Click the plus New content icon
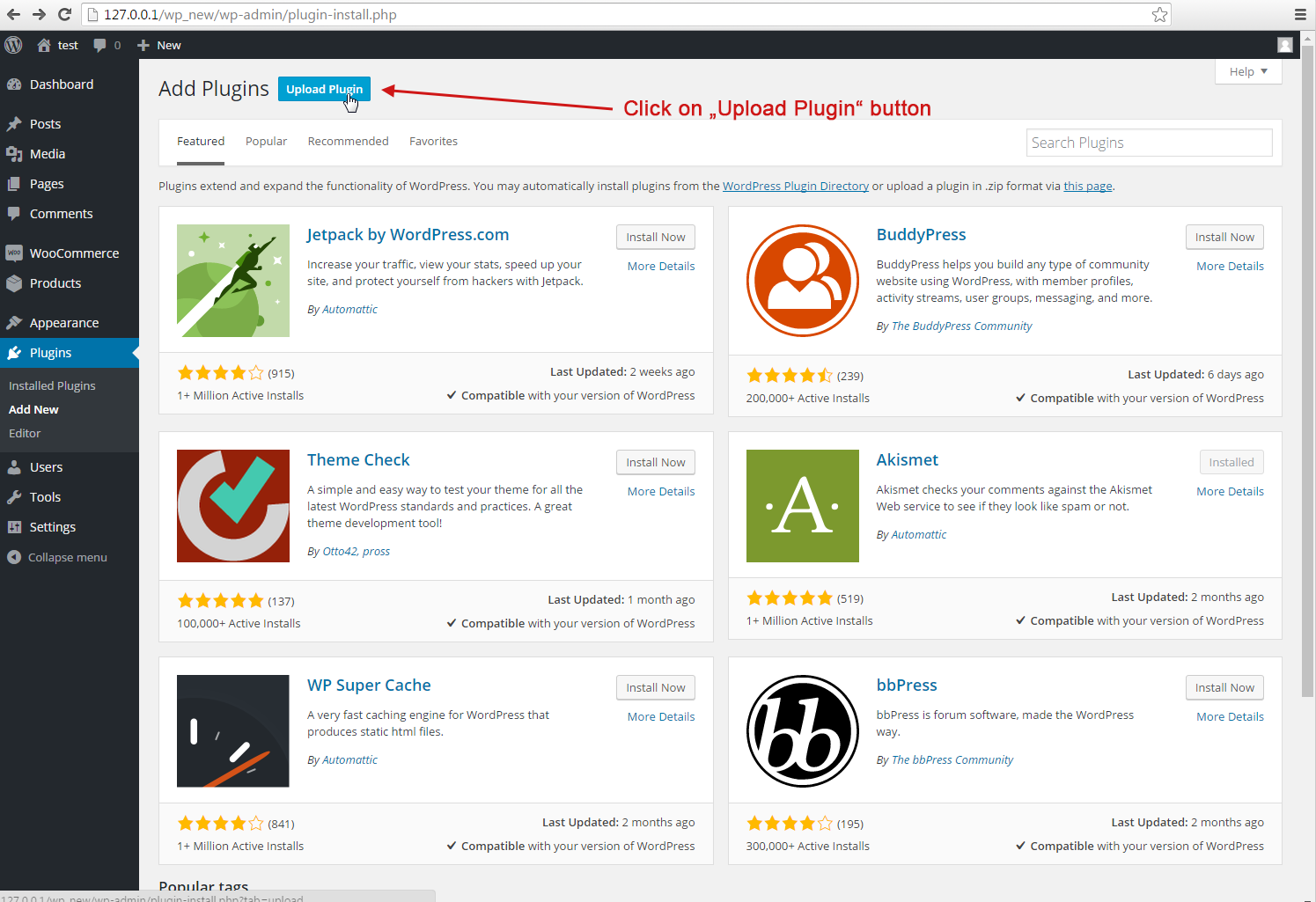Screen dimensions: 1316x902 click(143, 45)
